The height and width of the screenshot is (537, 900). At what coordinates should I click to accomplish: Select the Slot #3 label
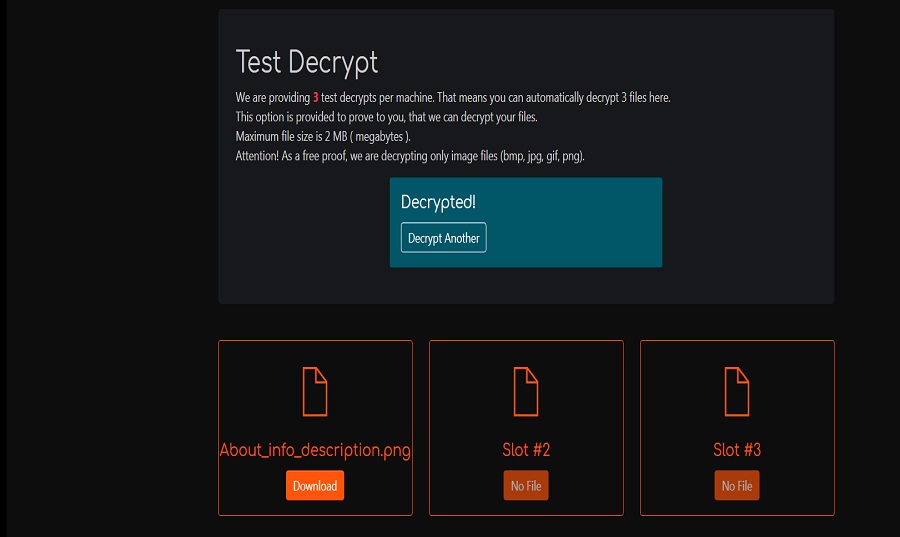point(737,450)
